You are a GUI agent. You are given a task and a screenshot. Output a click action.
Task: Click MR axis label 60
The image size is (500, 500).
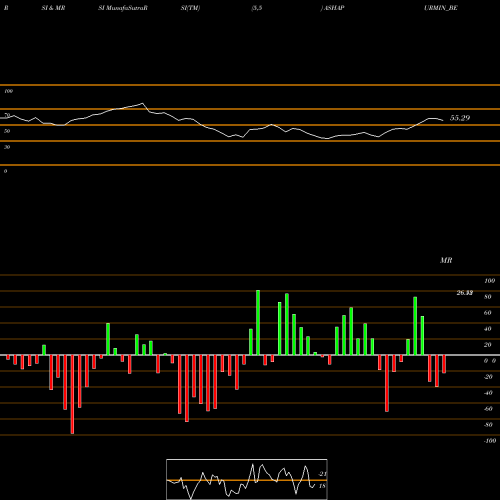(488, 313)
